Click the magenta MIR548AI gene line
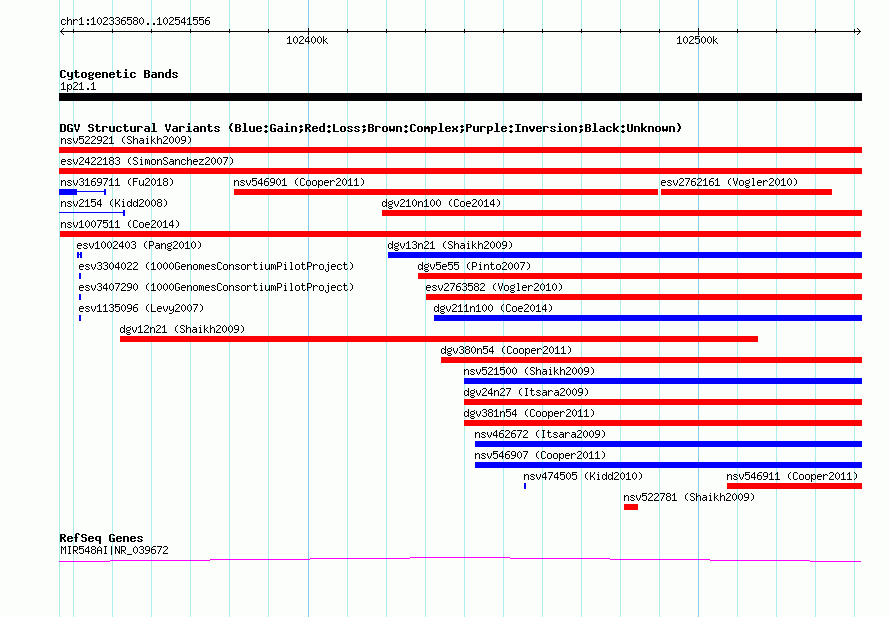 click(x=460, y=560)
